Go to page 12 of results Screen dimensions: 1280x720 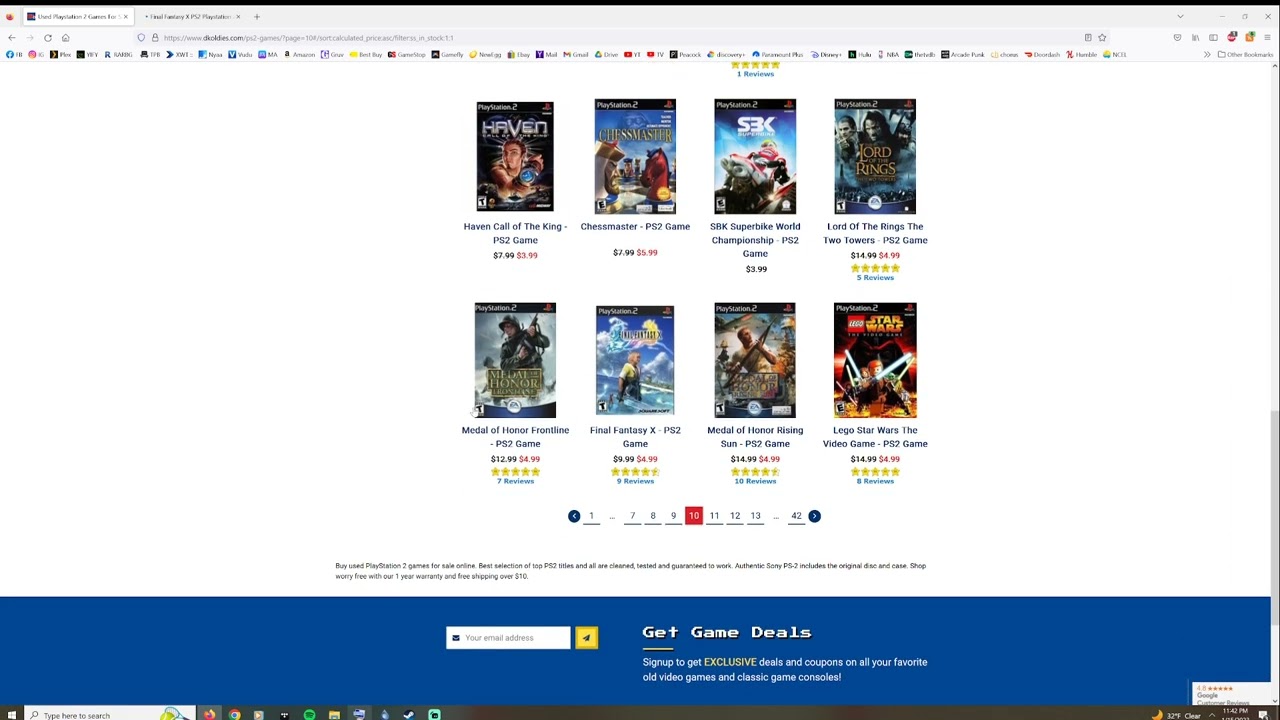click(x=735, y=516)
